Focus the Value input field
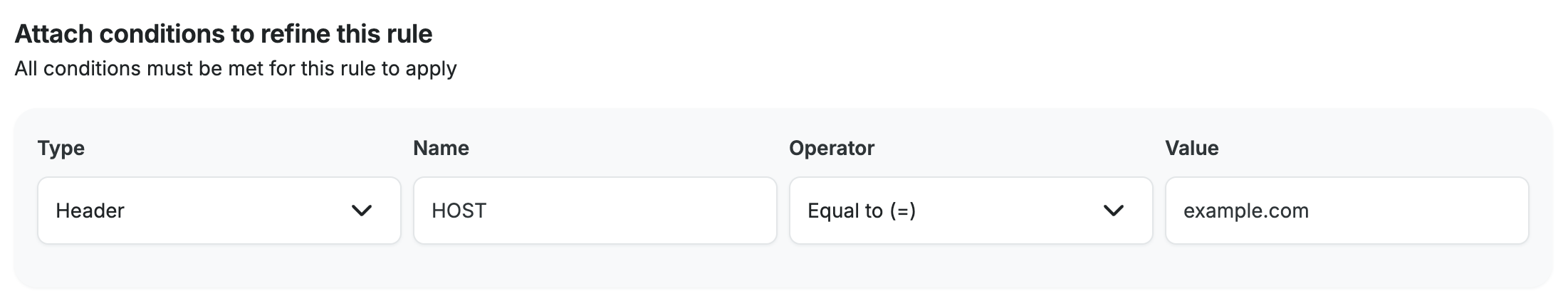The width and height of the screenshot is (1568, 303). point(1346,211)
